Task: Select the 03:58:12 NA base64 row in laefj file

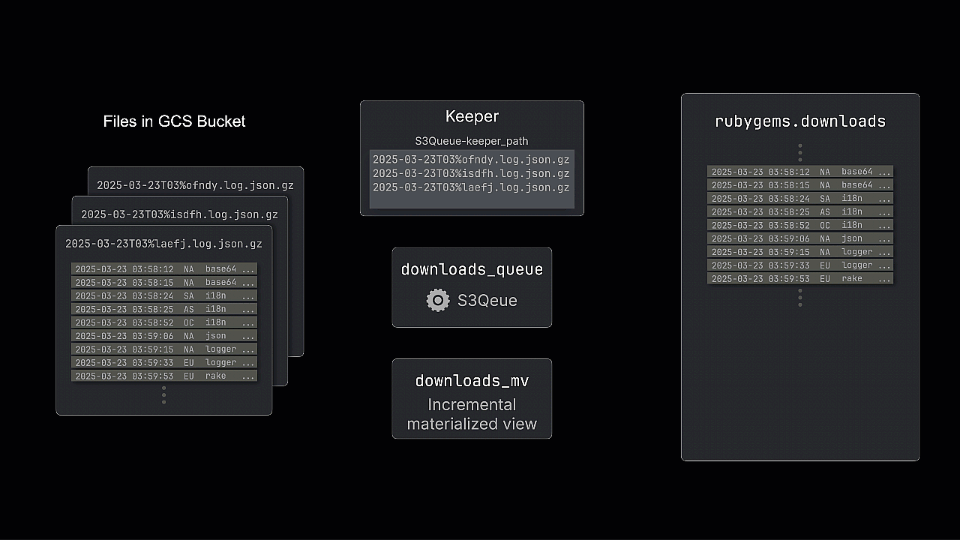Action: 164,269
